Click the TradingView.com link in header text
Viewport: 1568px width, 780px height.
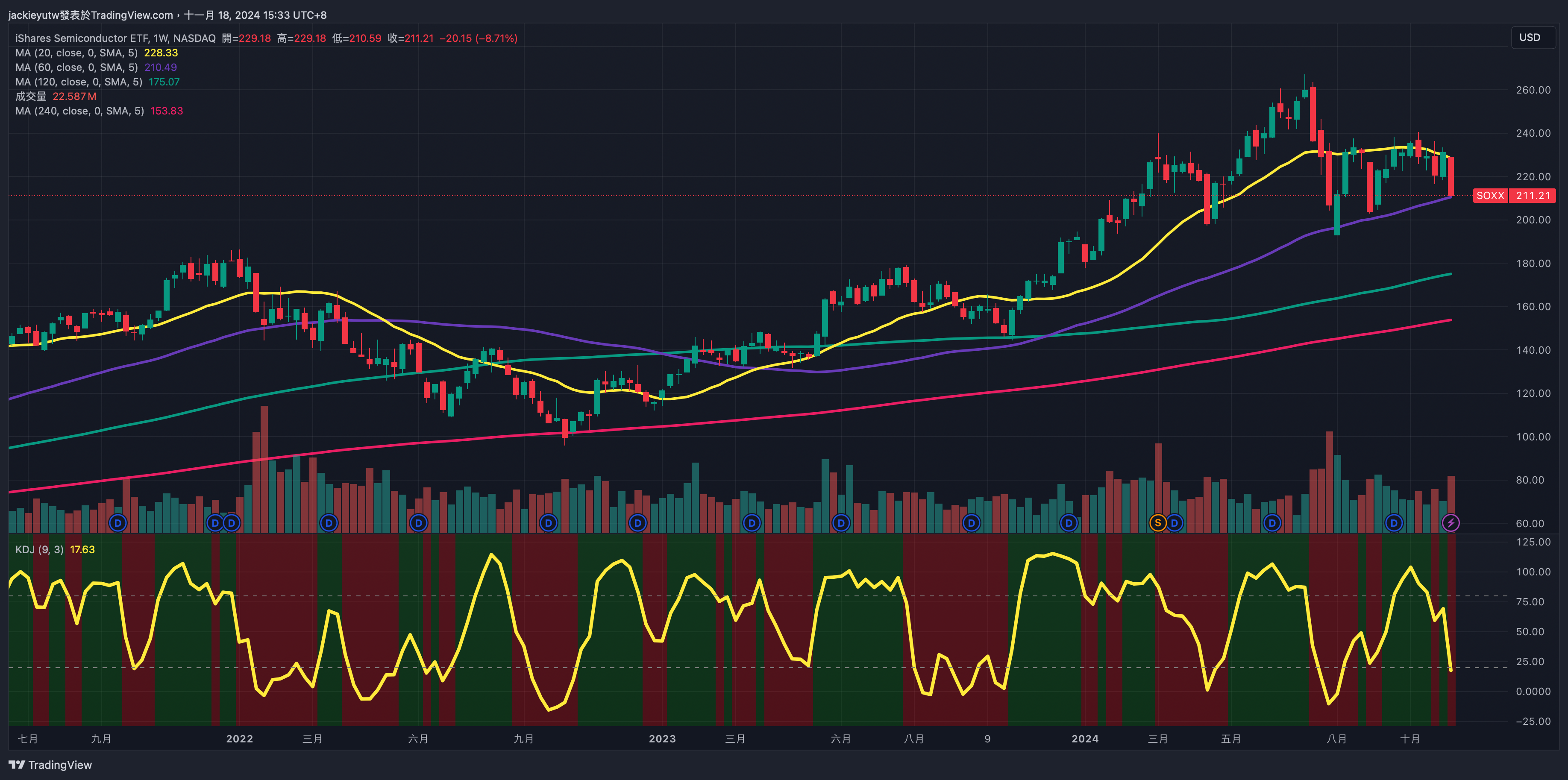(132, 15)
